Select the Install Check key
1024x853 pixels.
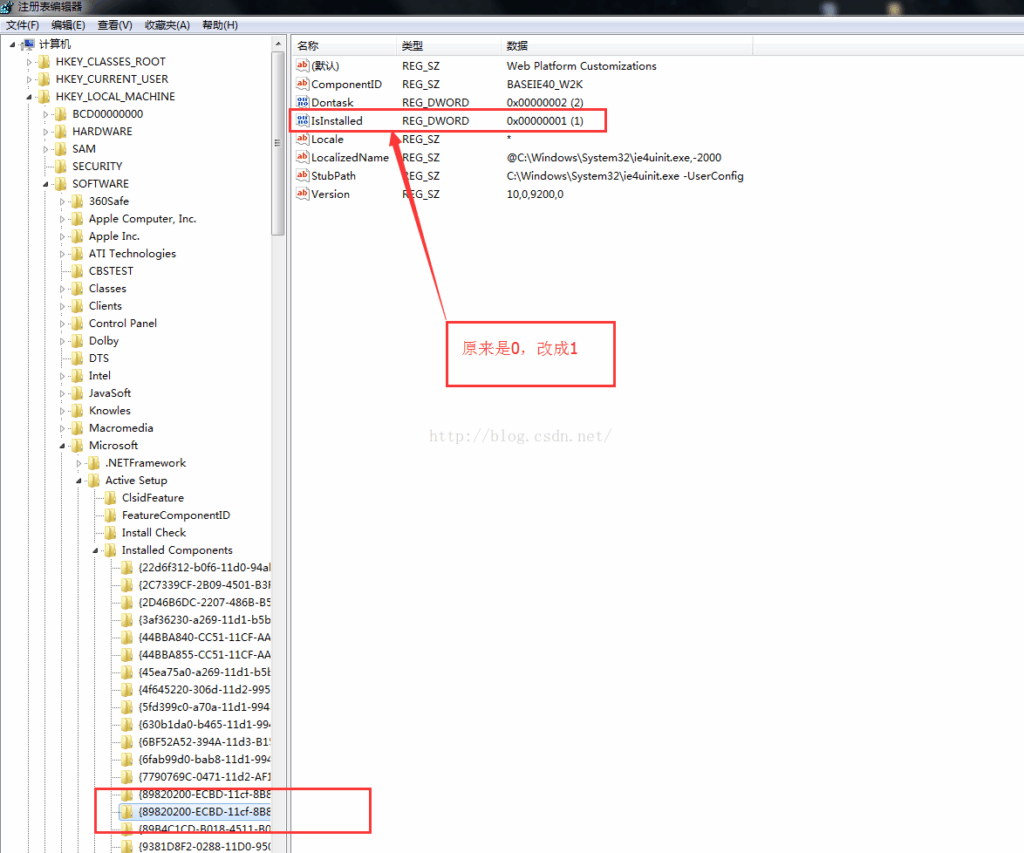(x=153, y=533)
